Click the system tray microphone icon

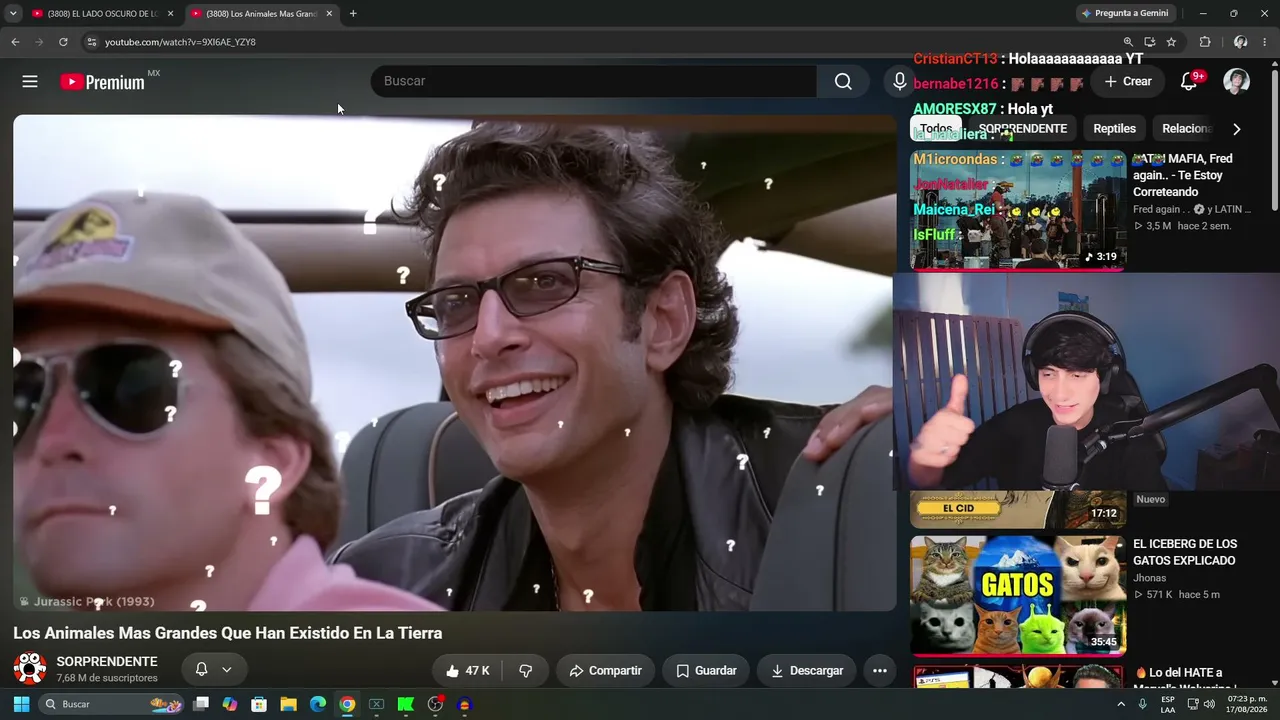(1142, 704)
